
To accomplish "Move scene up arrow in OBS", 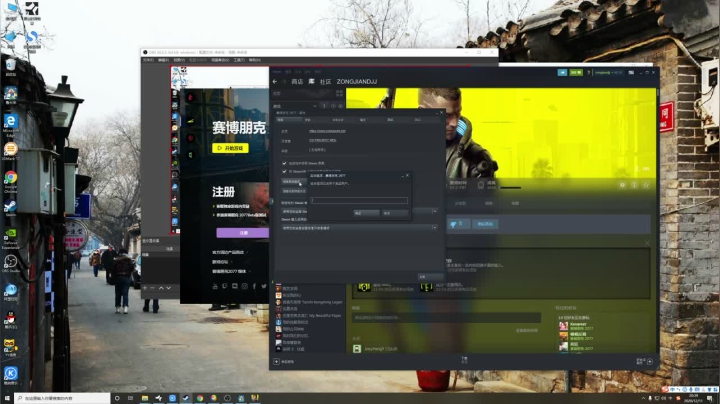I will 161,288.
